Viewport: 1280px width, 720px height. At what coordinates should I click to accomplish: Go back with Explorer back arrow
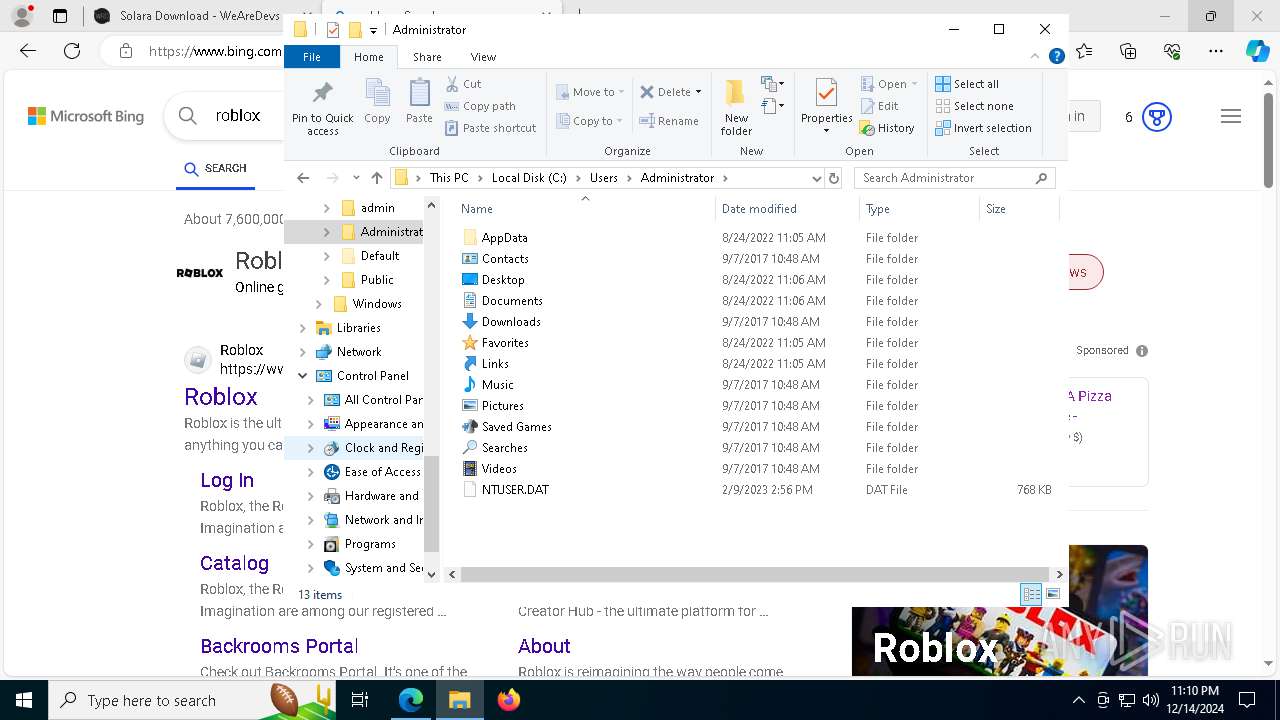[x=303, y=178]
